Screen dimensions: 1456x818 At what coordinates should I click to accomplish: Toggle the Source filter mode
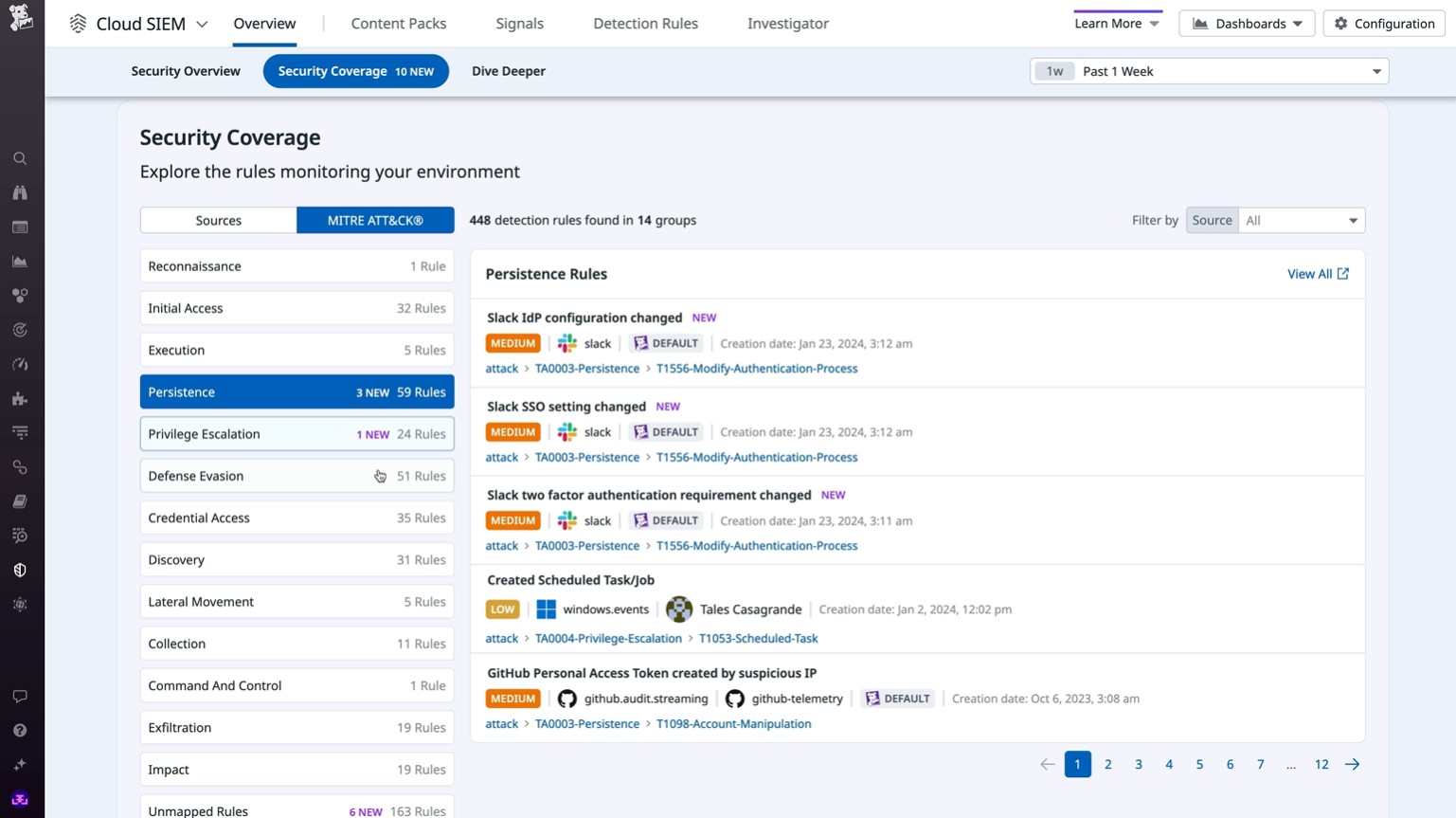tap(1211, 220)
